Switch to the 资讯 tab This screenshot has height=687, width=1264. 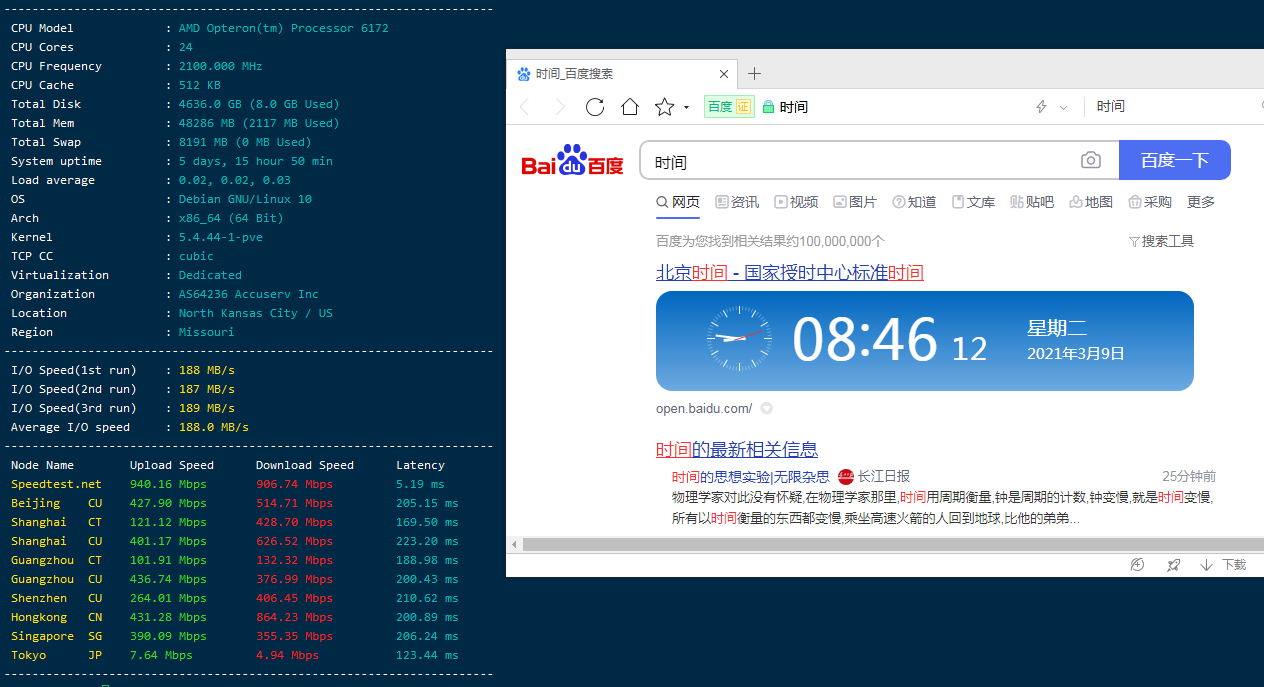(737, 202)
